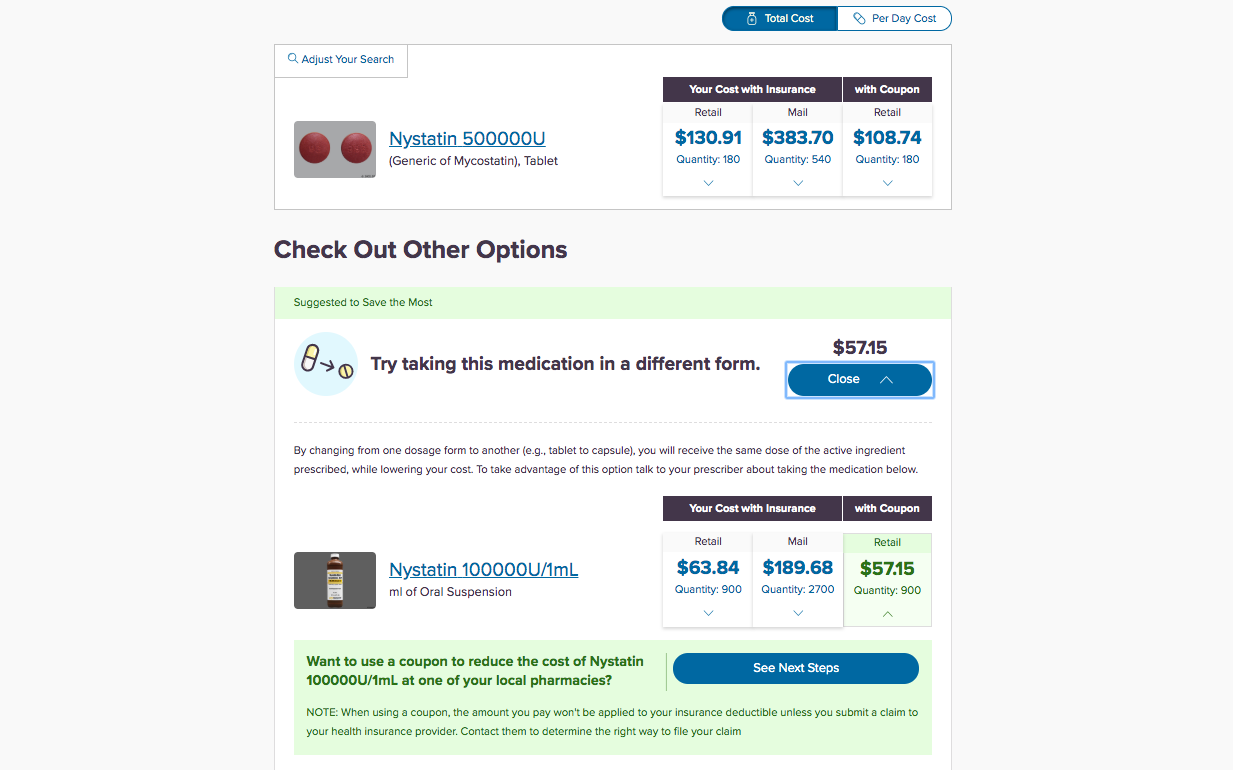
Task: Click the oral suspension bottle thumbnail
Action: (335, 580)
